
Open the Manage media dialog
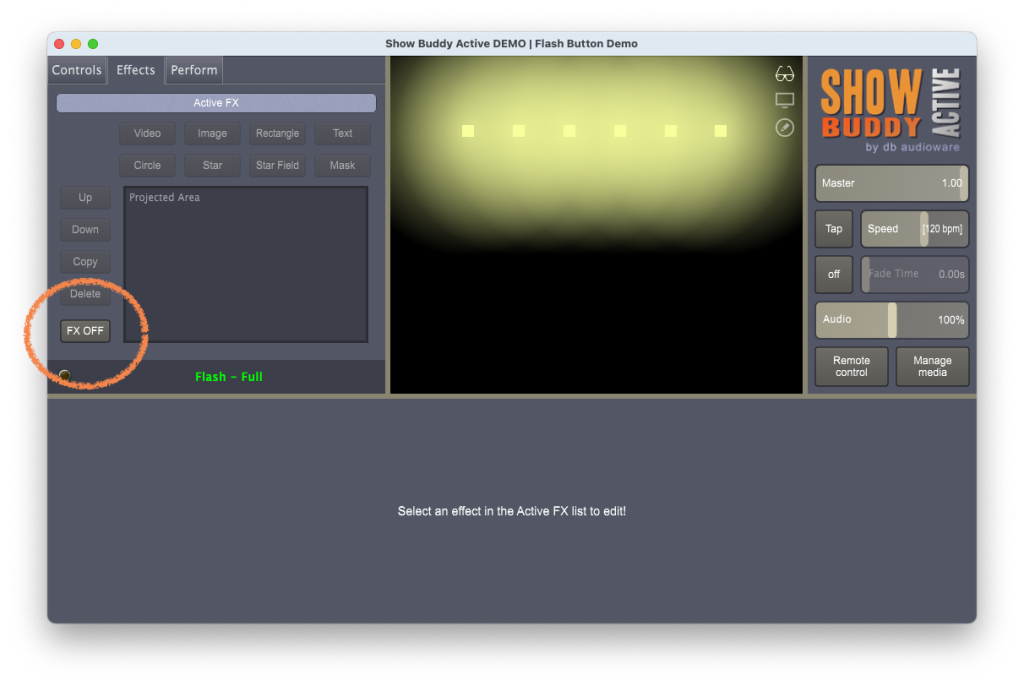(932, 366)
